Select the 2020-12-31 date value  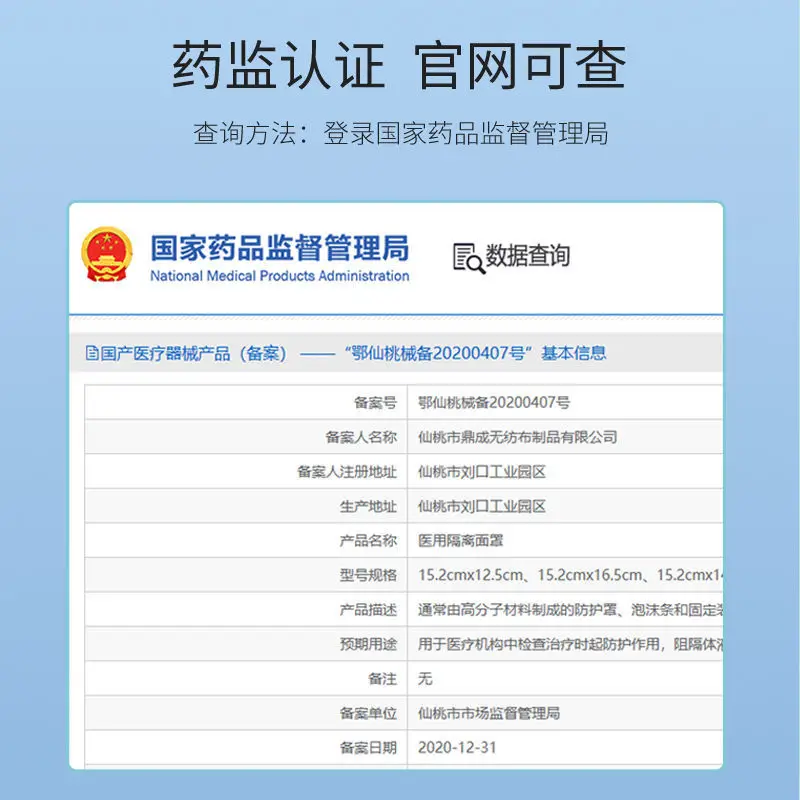point(457,748)
